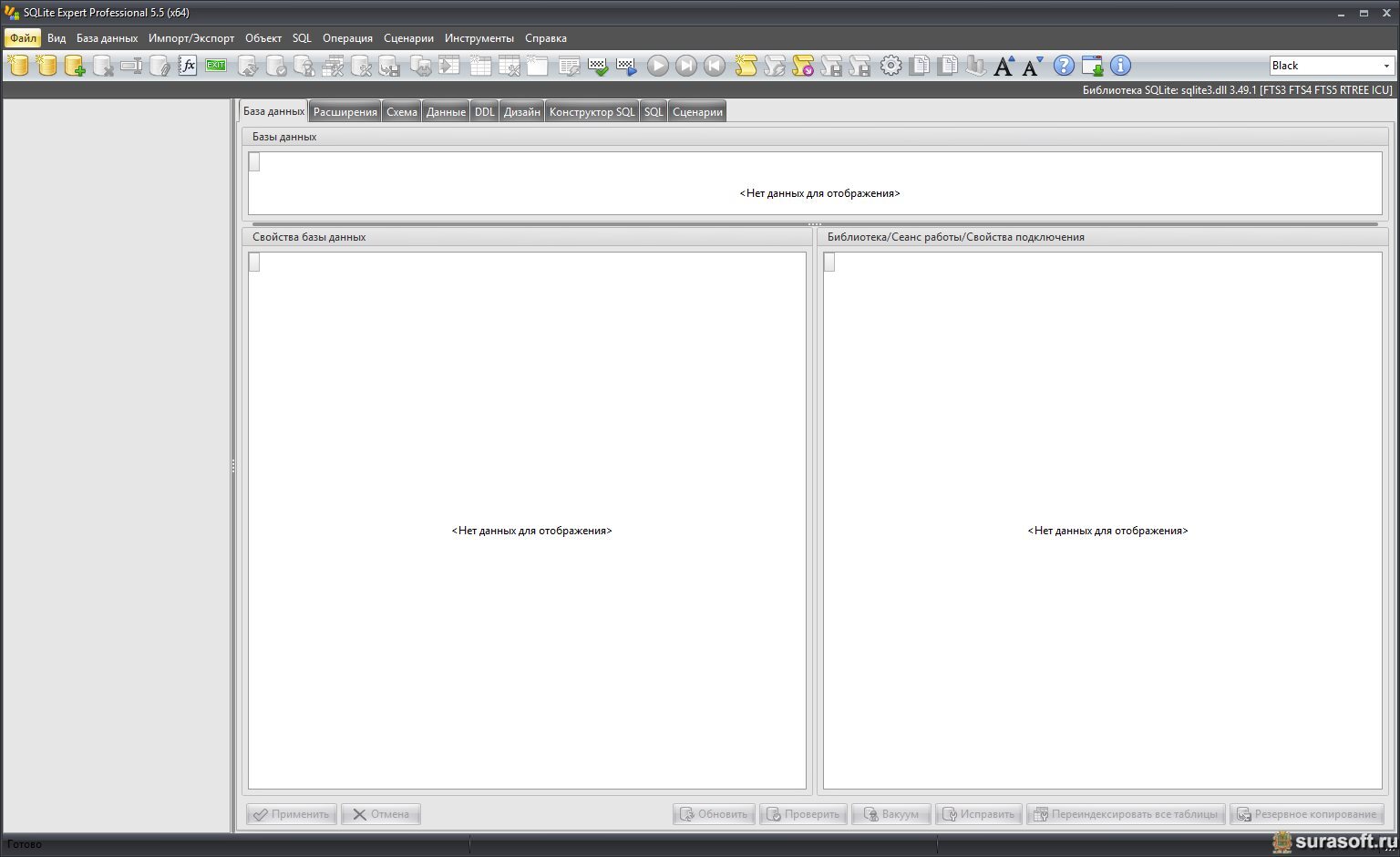
Task: Click the Вакуум button
Action: [890, 814]
